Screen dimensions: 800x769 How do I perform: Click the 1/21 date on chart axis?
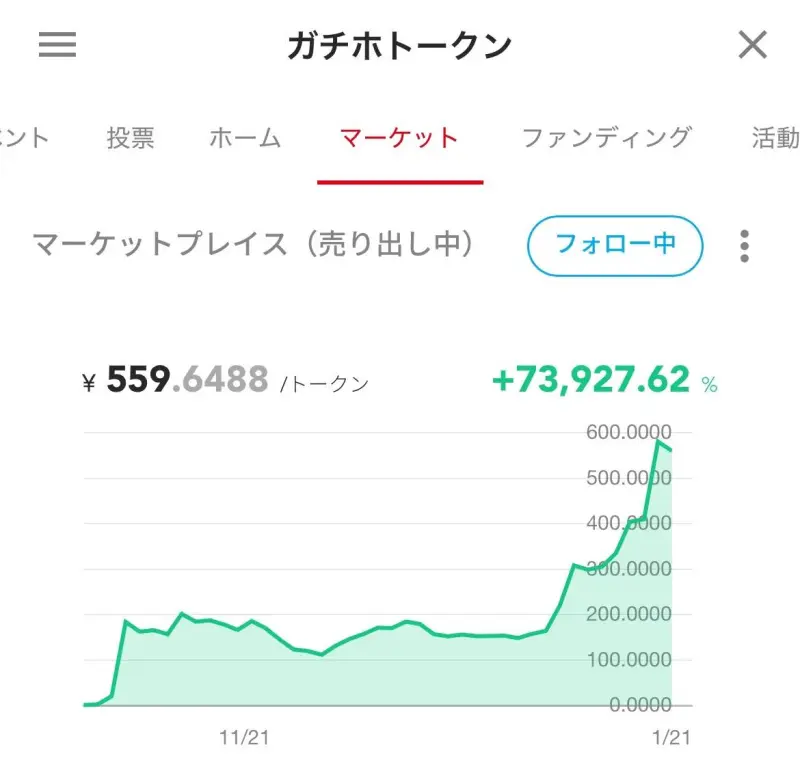(671, 738)
